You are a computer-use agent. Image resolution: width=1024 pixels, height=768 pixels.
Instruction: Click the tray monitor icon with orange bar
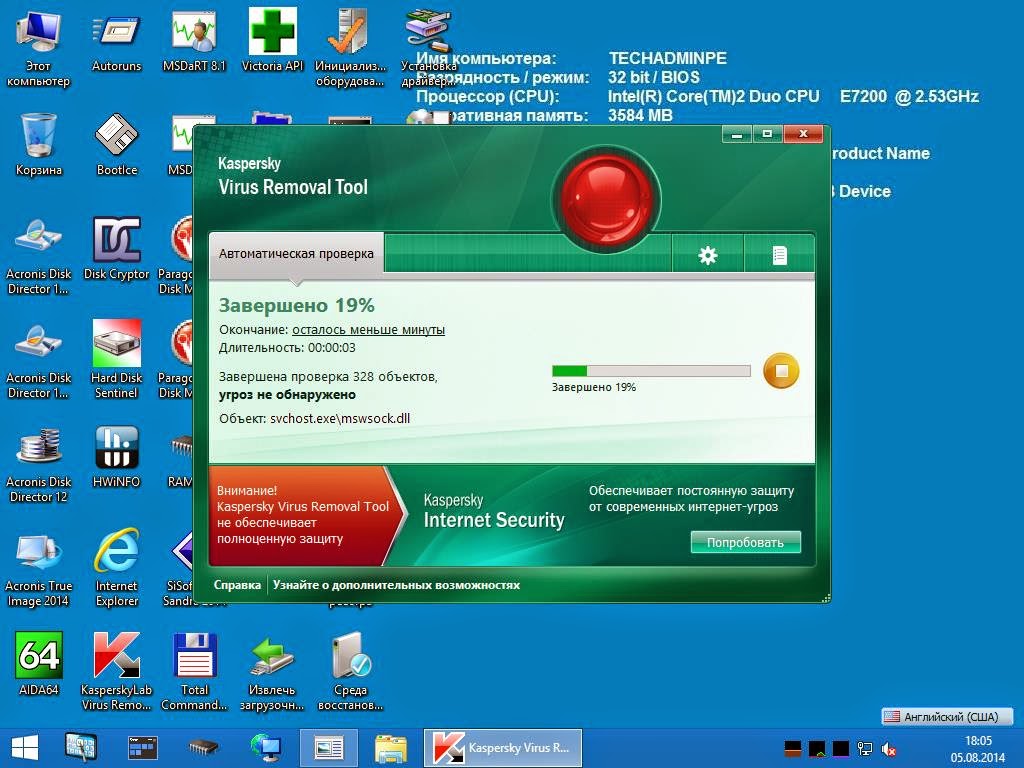pyautogui.click(x=793, y=748)
